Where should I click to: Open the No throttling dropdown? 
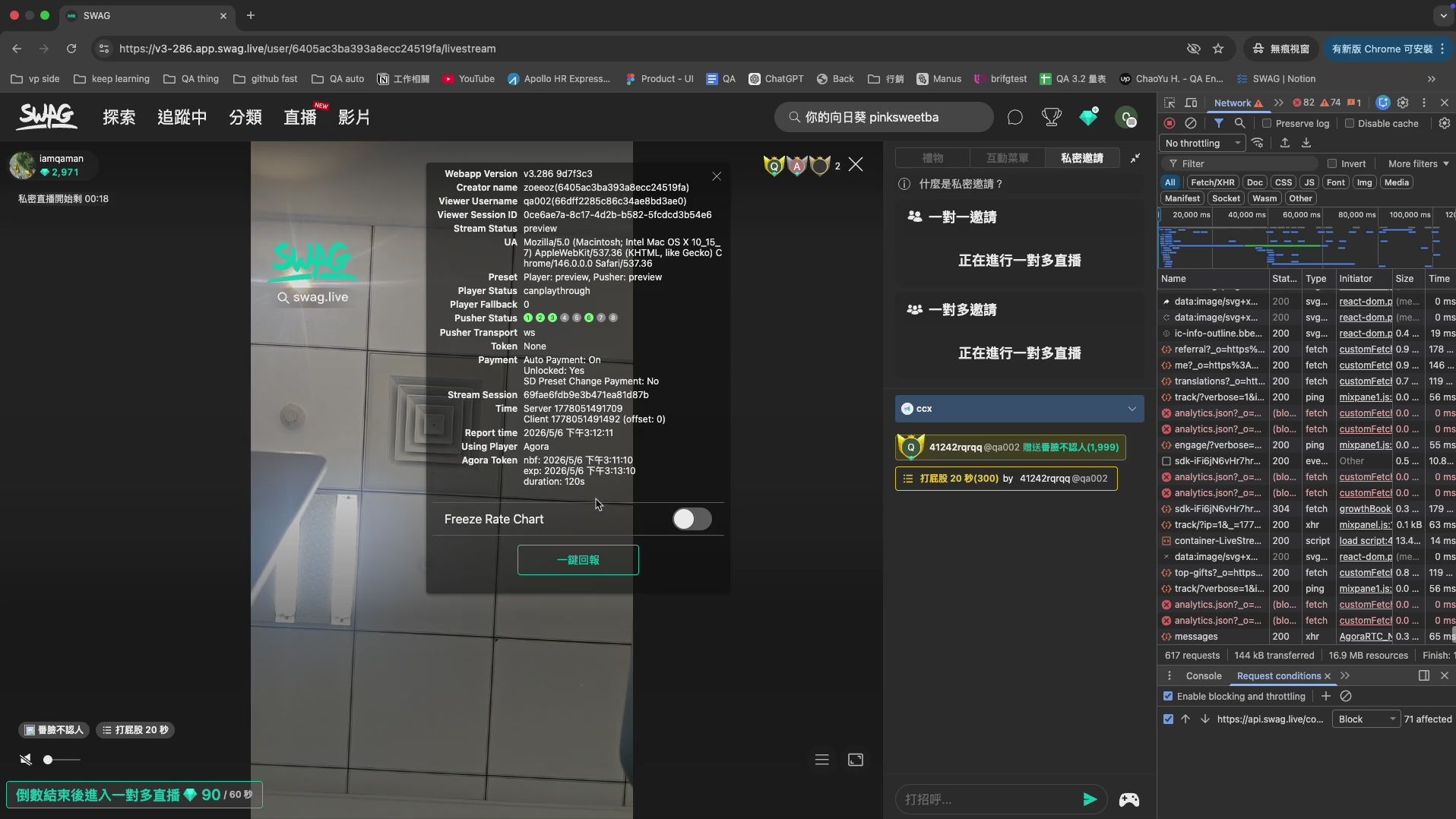[1203, 143]
